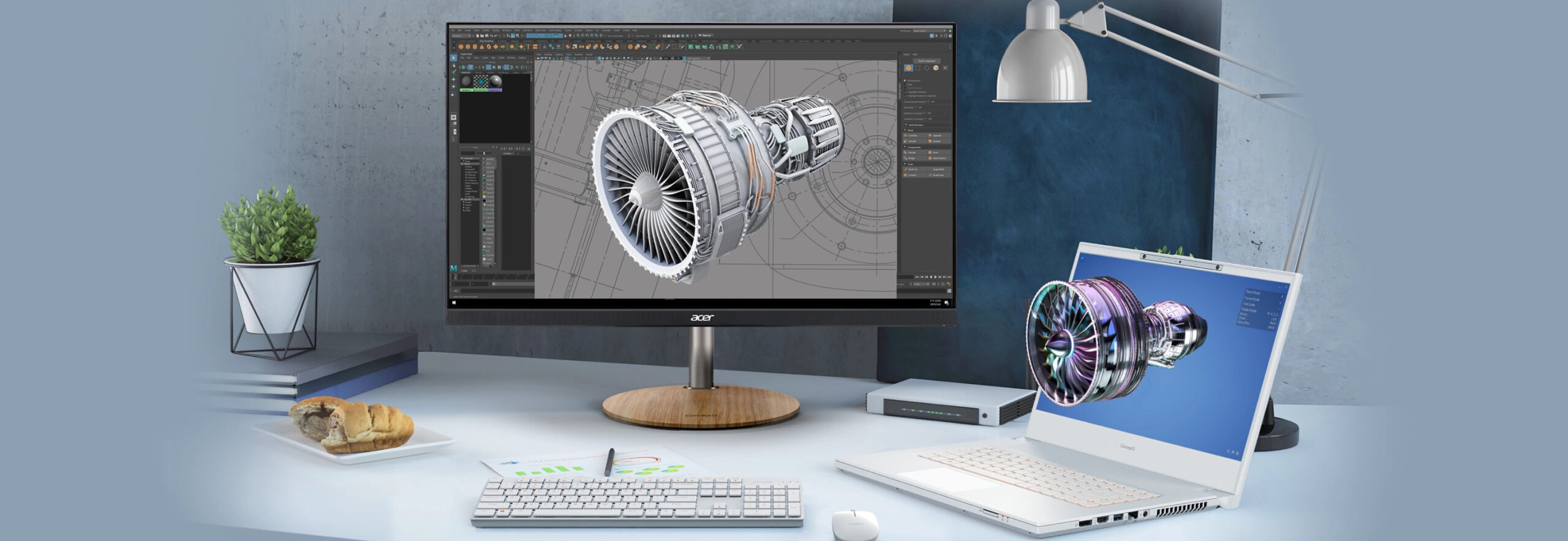The height and width of the screenshot is (541, 1568).
Task: Click the Multi-Component button
Action: pos(926,61)
